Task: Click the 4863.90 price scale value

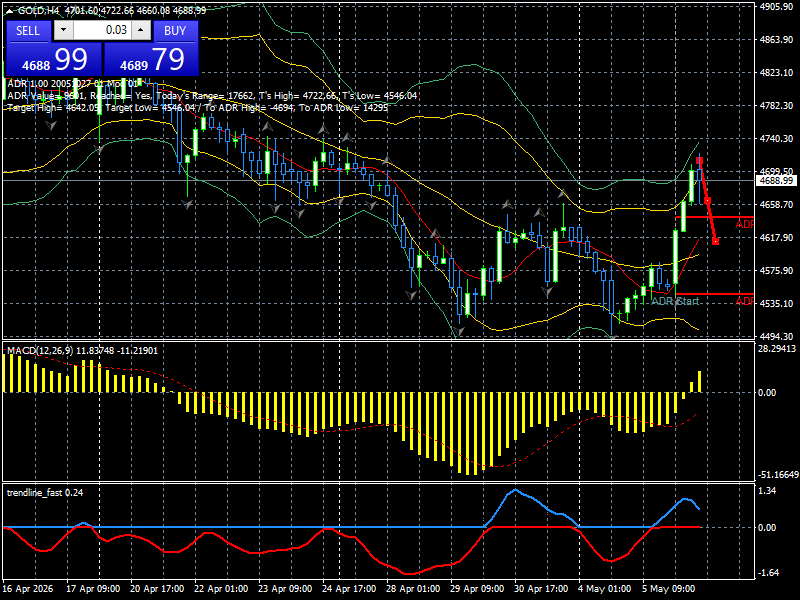Action: click(776, 39)
